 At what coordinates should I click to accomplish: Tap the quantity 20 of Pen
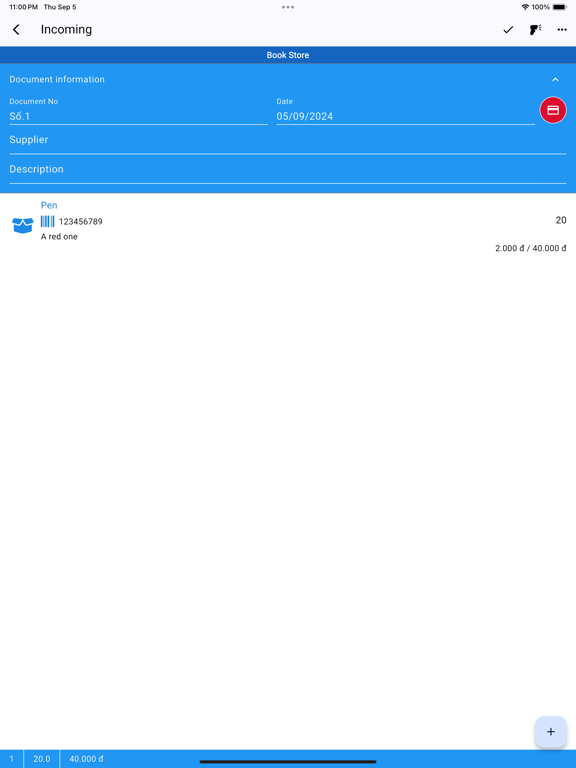pyautogui.click(x=561, y=220)
